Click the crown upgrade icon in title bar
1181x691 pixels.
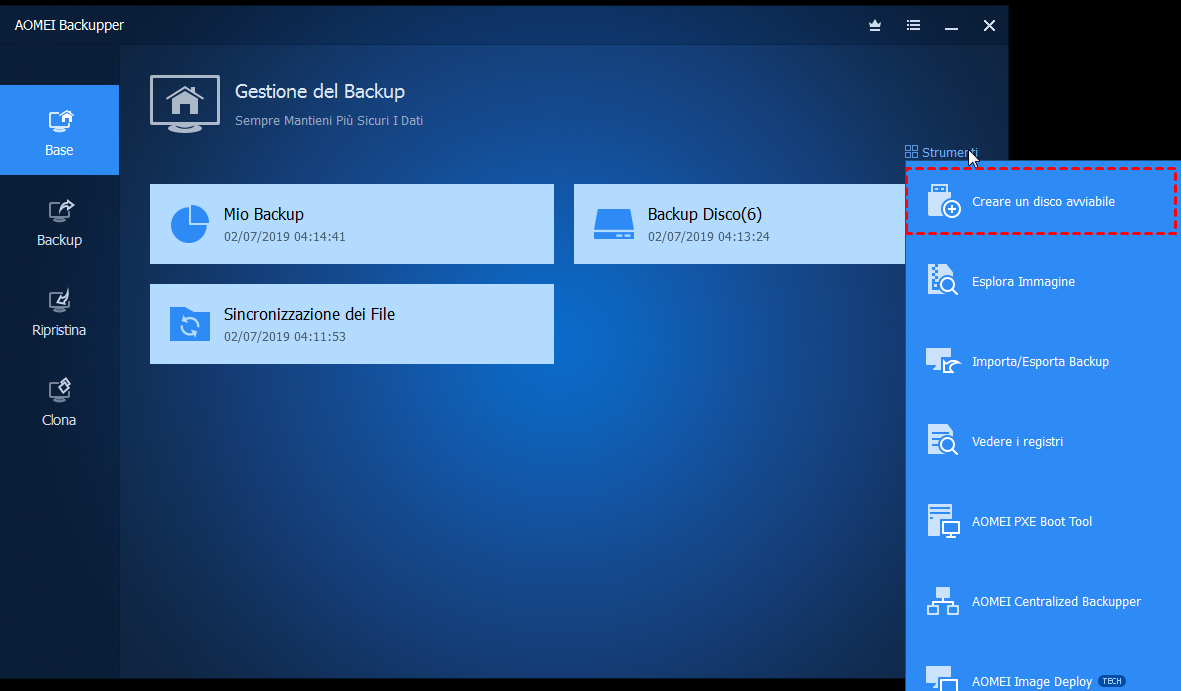(875, 26)
